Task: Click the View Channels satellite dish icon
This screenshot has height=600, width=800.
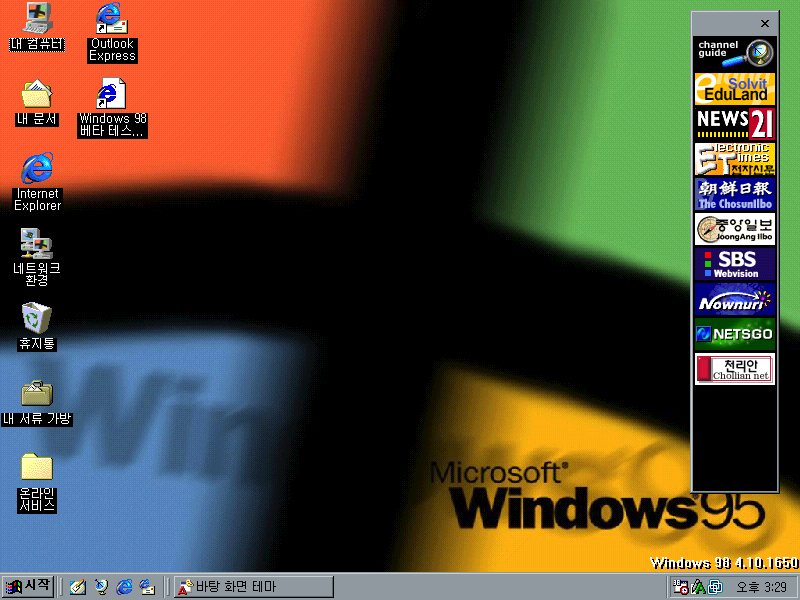Action: 101,587
